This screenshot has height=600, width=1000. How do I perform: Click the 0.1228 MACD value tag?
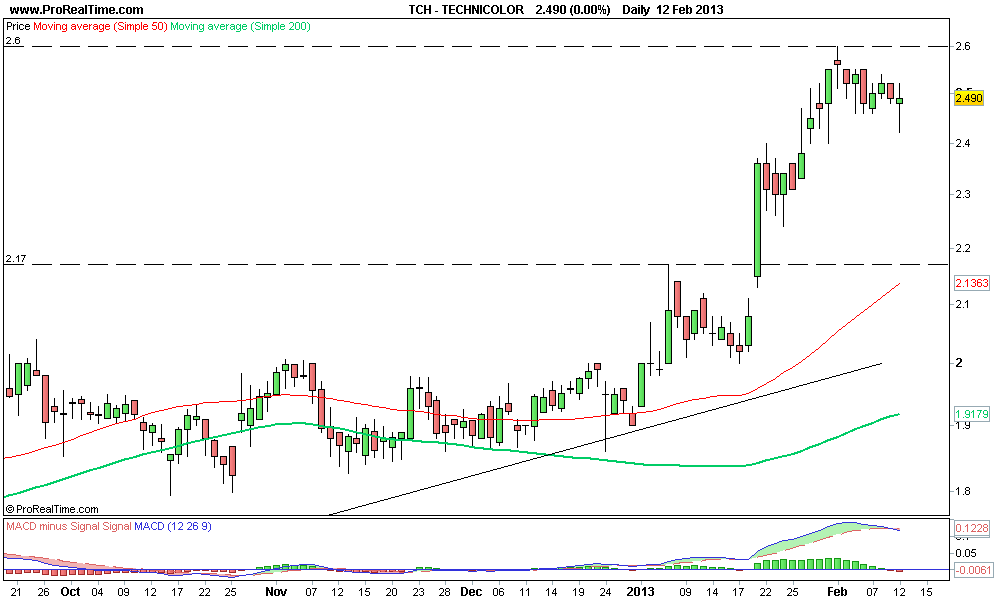(x=971, y=528)
